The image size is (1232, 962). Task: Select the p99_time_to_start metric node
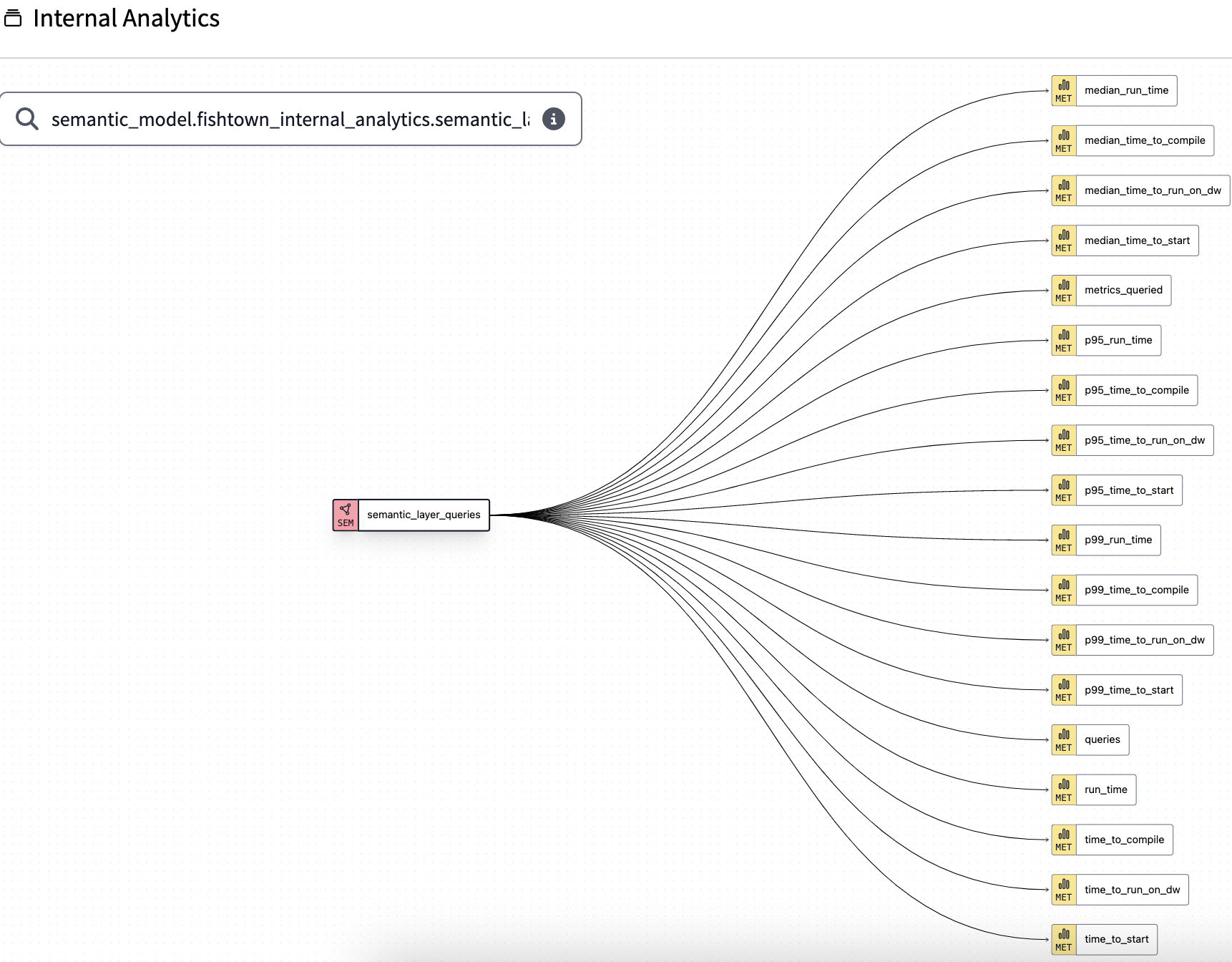tap(1130, 689)
